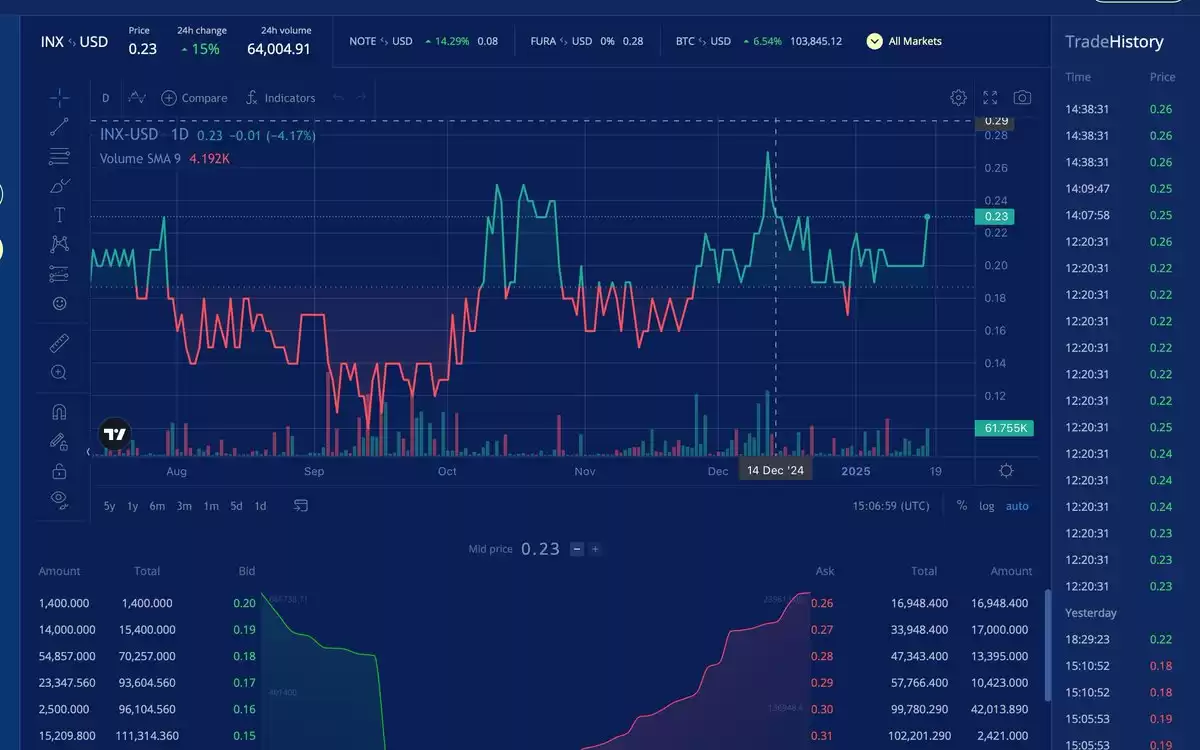The width and height of the screenshot is (1200, 750).
Task: Select the brush drawing tool
Action: click(59, 185)
